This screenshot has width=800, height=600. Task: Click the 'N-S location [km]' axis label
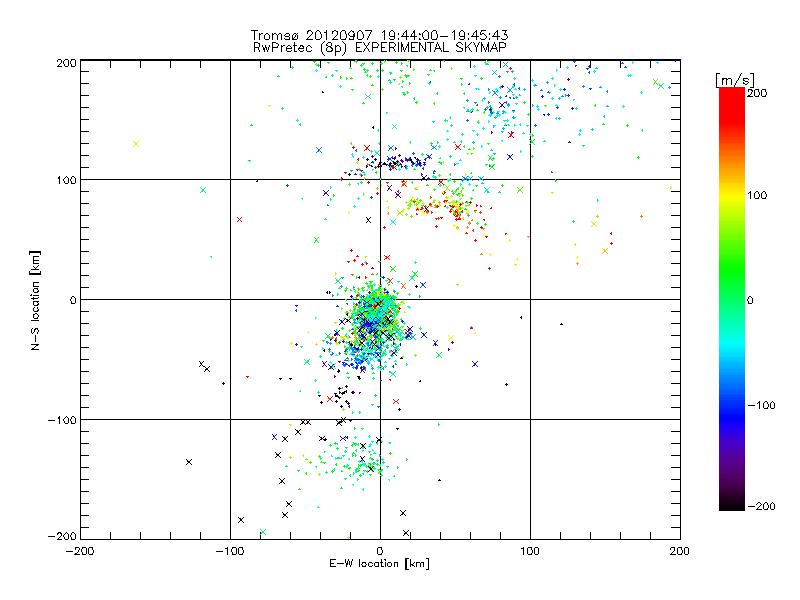pos(35,300)
